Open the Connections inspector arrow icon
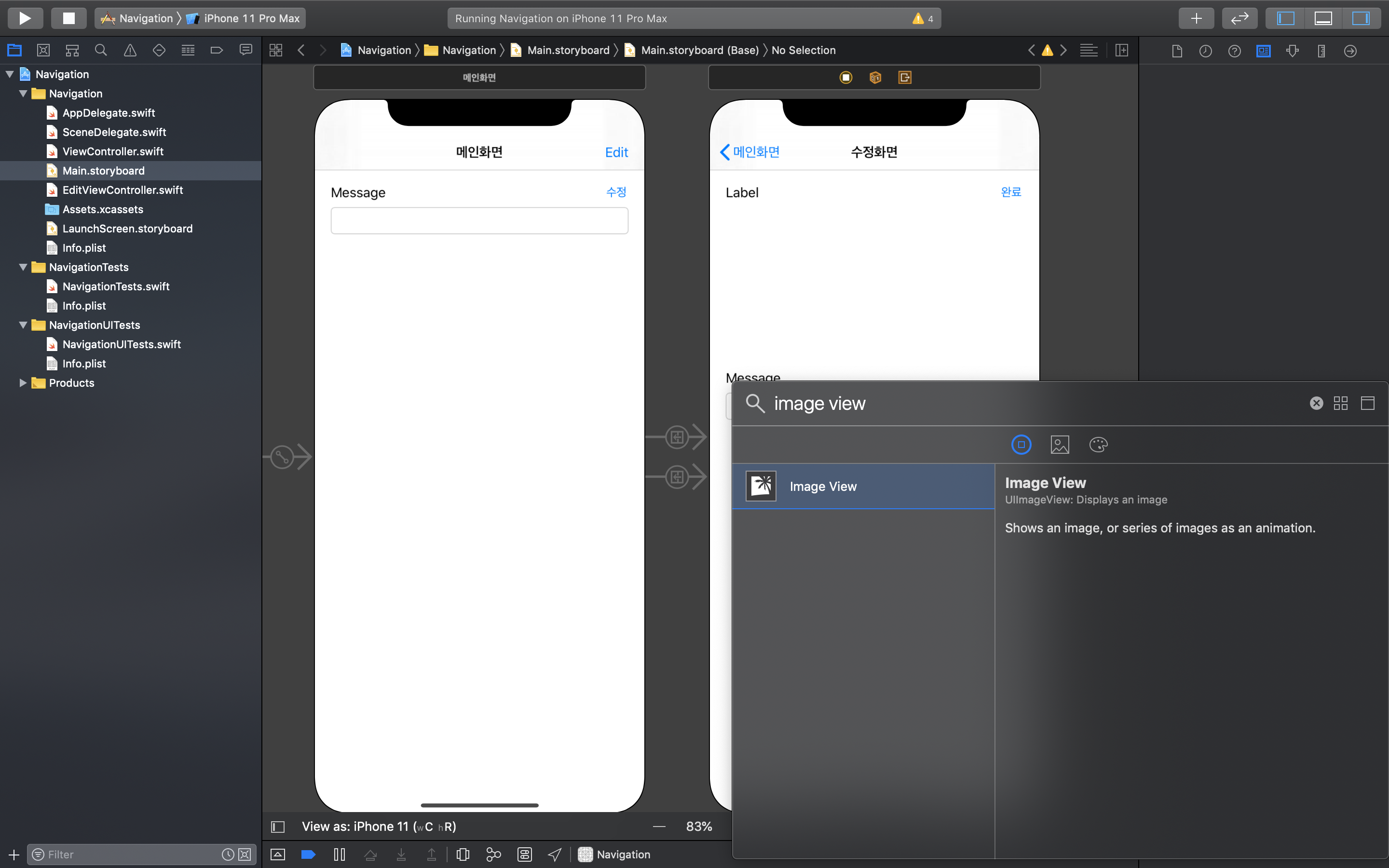The image size is (1389, 868). pos(1350,51)
